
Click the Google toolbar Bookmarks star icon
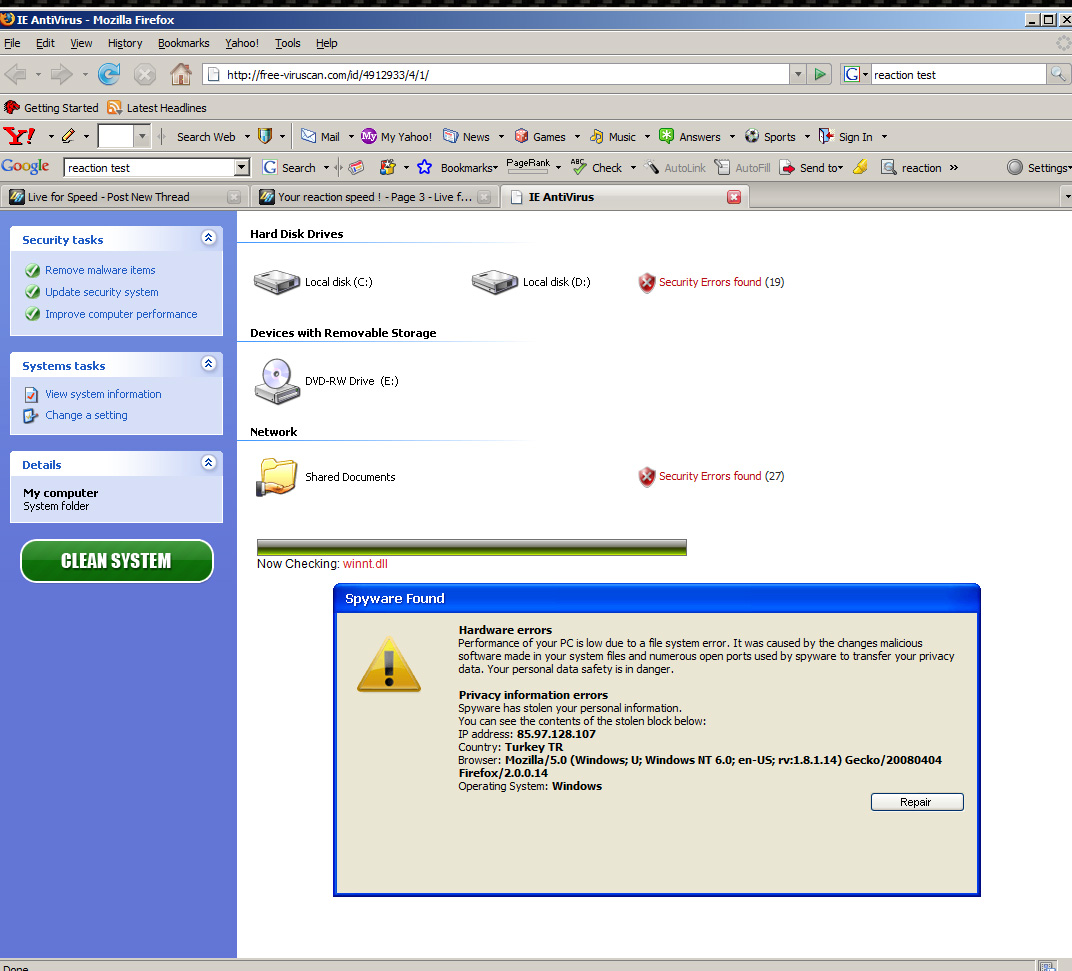pos(425,168)
